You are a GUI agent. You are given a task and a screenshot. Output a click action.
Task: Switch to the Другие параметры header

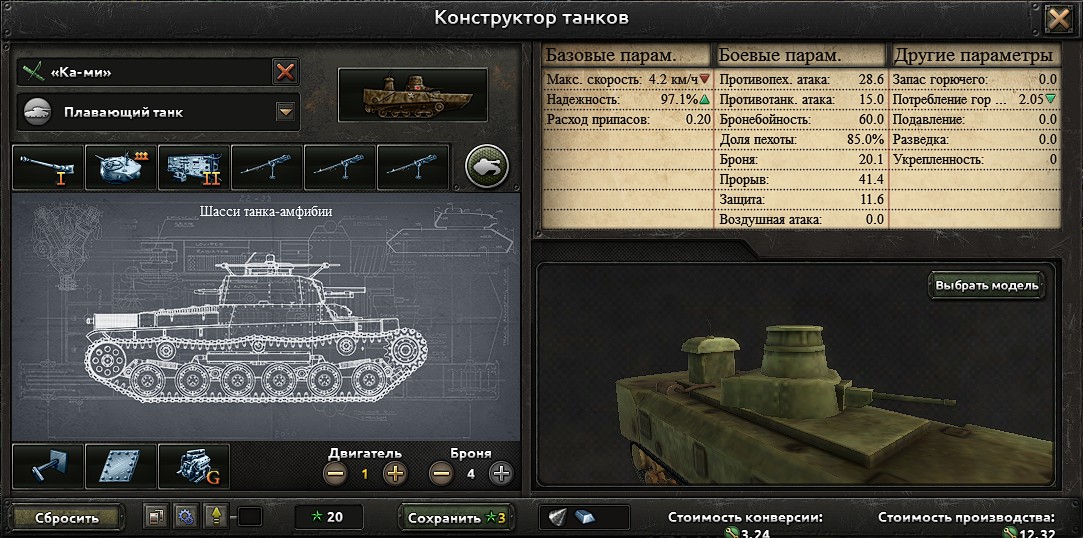[x=975, y=55]
